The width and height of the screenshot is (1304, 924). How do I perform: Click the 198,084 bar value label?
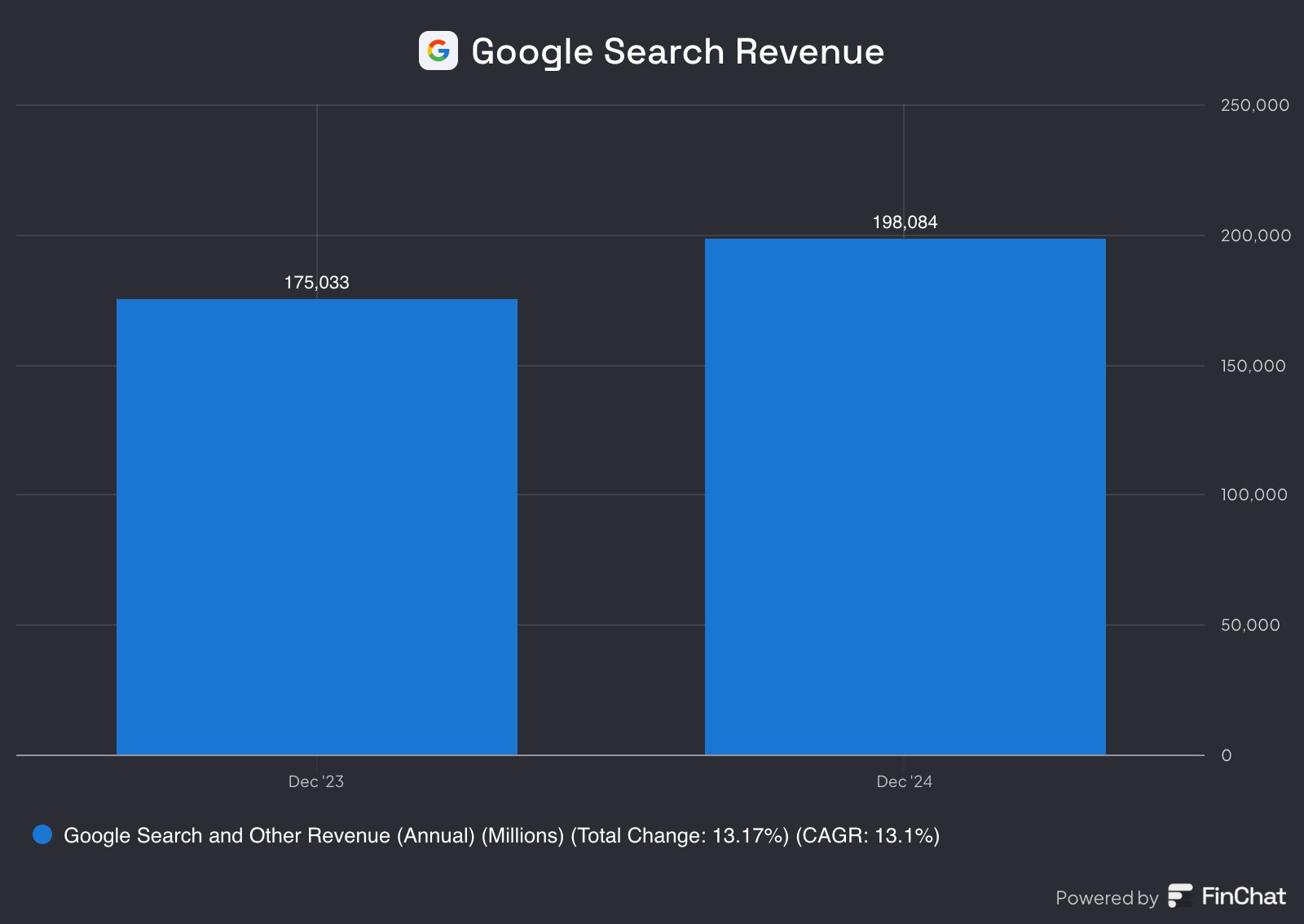coord(905,222)
